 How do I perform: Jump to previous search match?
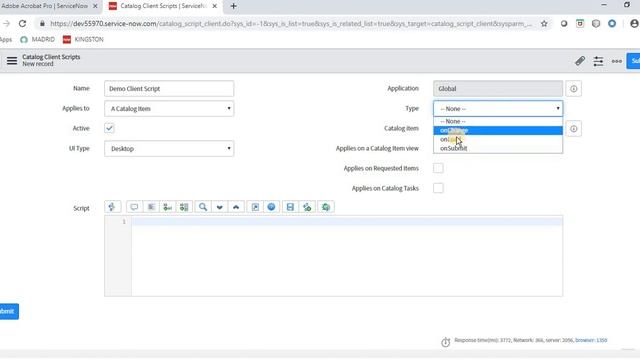coord(236,207)
